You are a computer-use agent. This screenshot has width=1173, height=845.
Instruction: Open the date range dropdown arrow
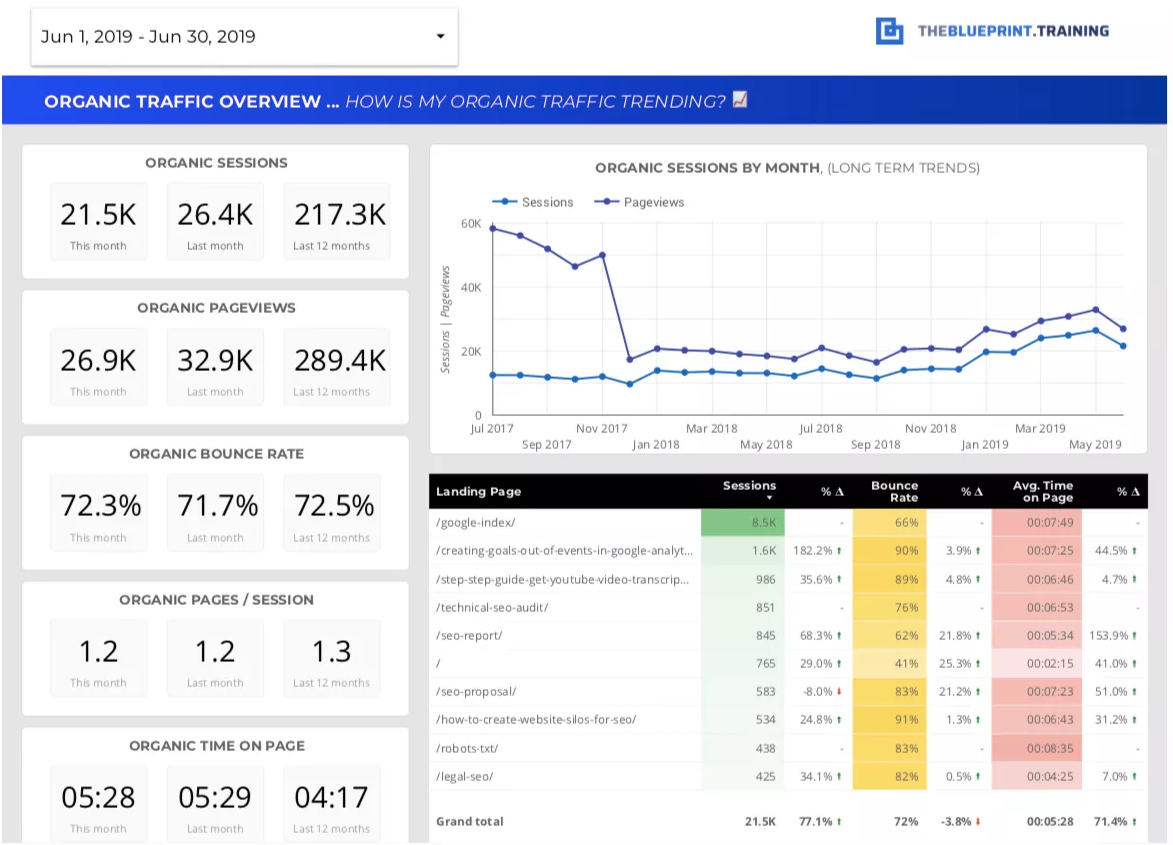(x=440, y=37)
